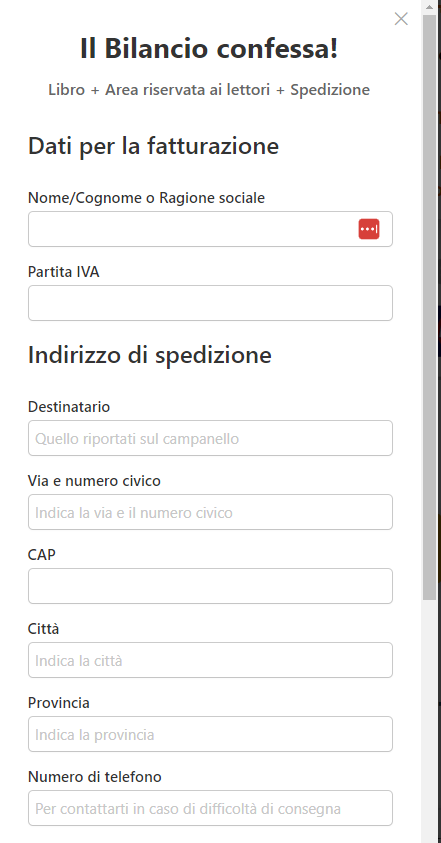Viewport: 441px width, 843px height.
Task: Click the scrollbar up arrow
Action: [x=429, y=7]
